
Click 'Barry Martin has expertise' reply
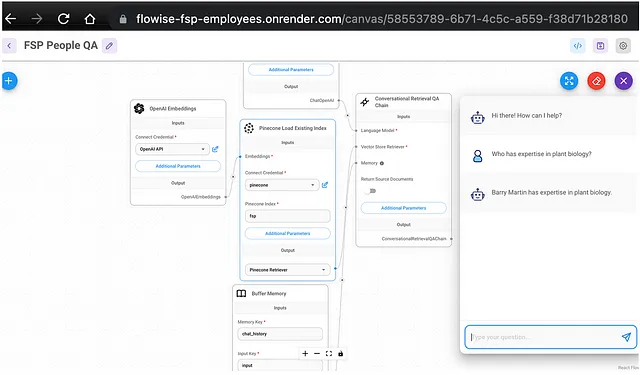[551, 193]
